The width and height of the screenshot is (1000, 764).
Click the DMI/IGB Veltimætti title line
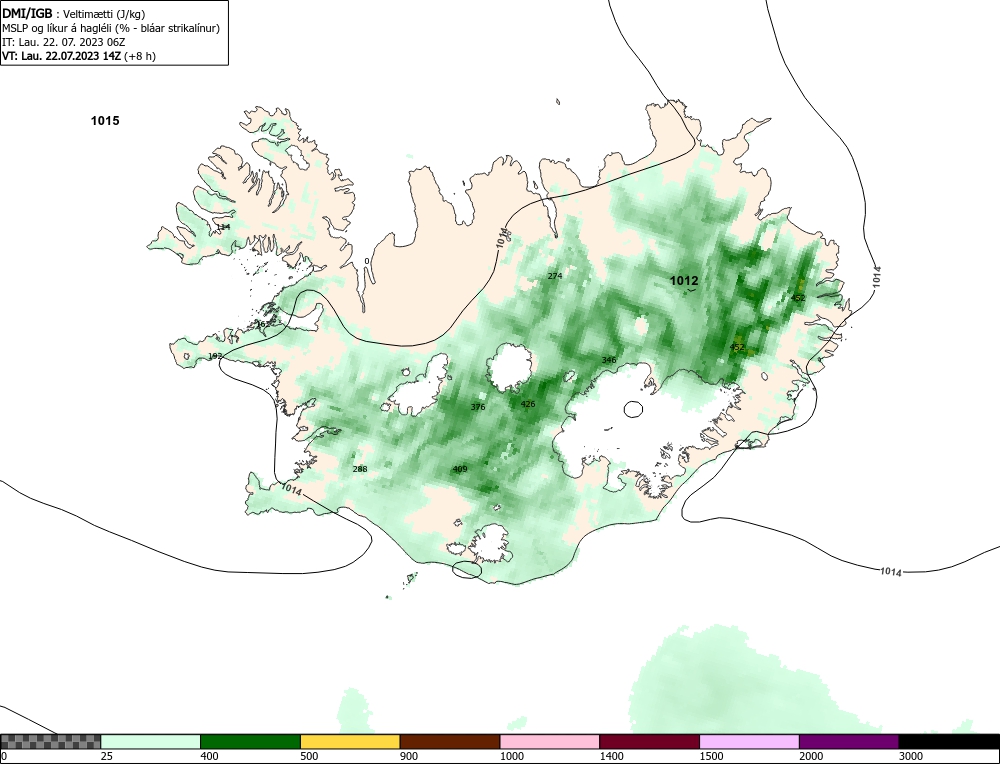74,14
